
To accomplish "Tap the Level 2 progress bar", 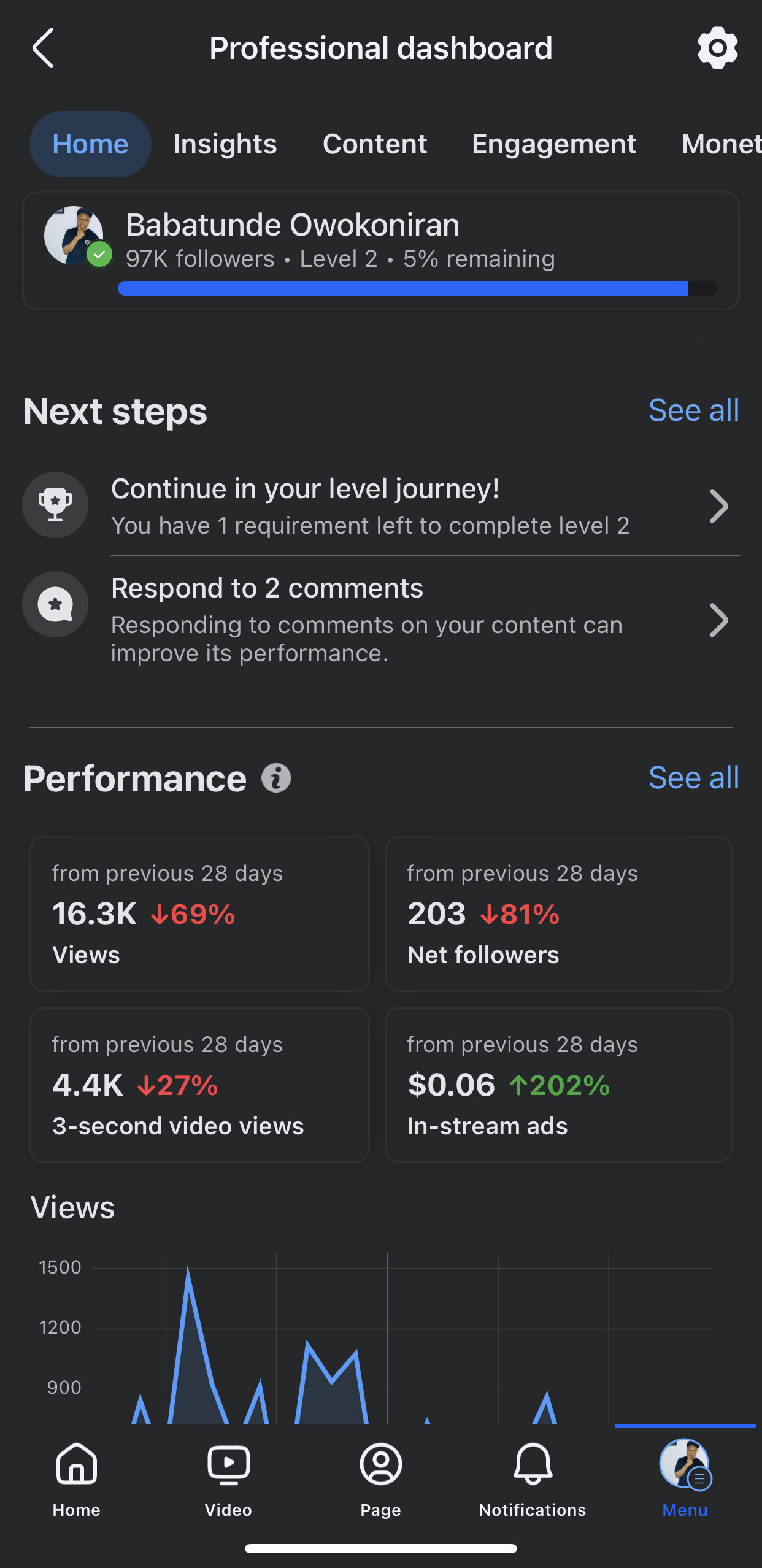I will [x=418, y=288].
